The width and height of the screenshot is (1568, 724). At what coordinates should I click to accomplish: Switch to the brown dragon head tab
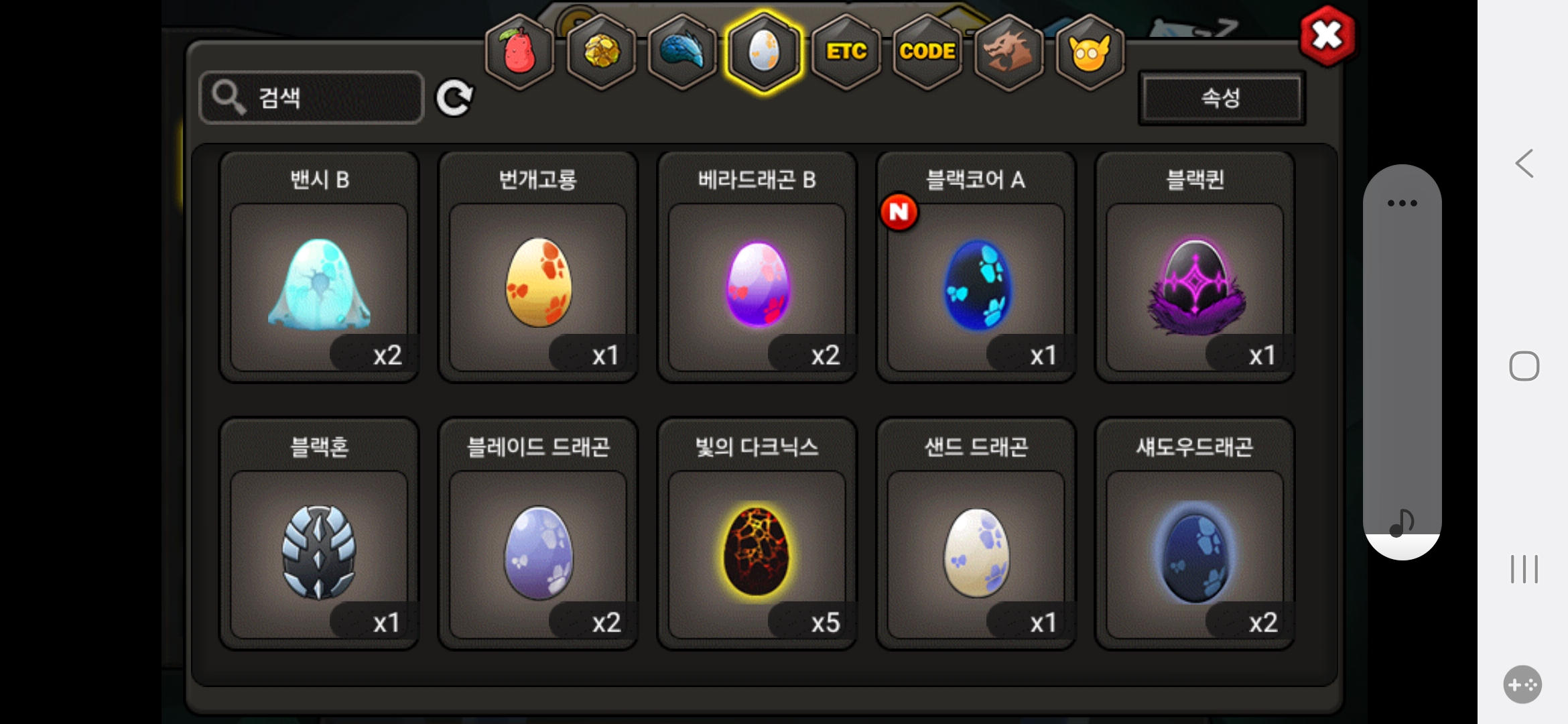pos(1008,52)
